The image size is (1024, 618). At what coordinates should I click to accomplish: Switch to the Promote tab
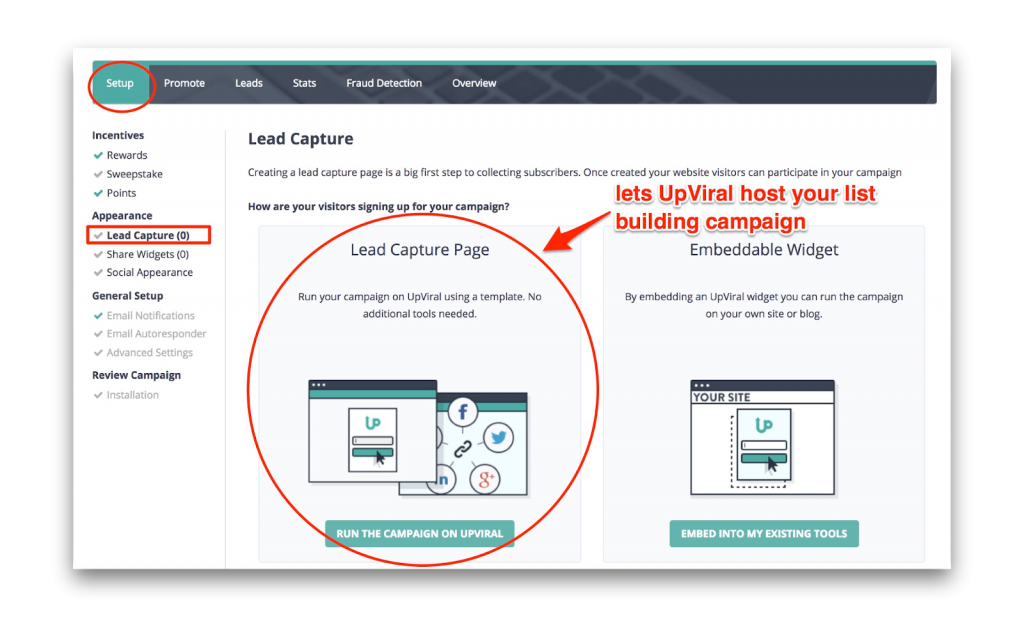[184, 83]
